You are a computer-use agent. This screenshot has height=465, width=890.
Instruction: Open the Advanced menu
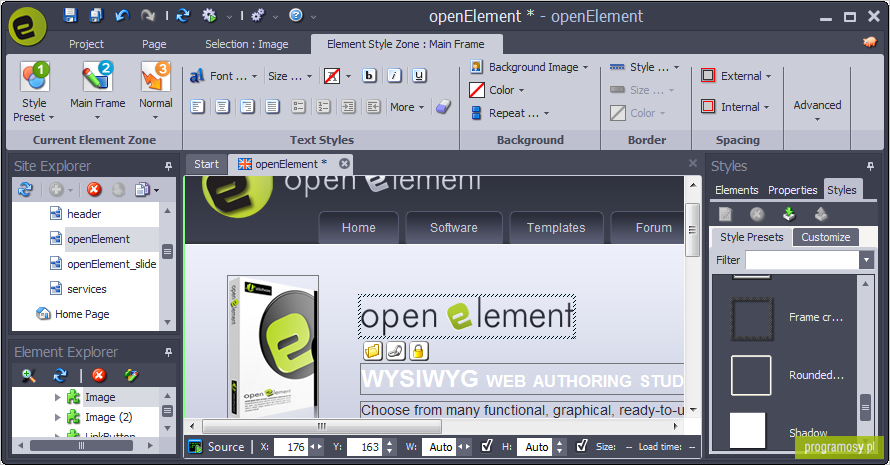[817, 110]
